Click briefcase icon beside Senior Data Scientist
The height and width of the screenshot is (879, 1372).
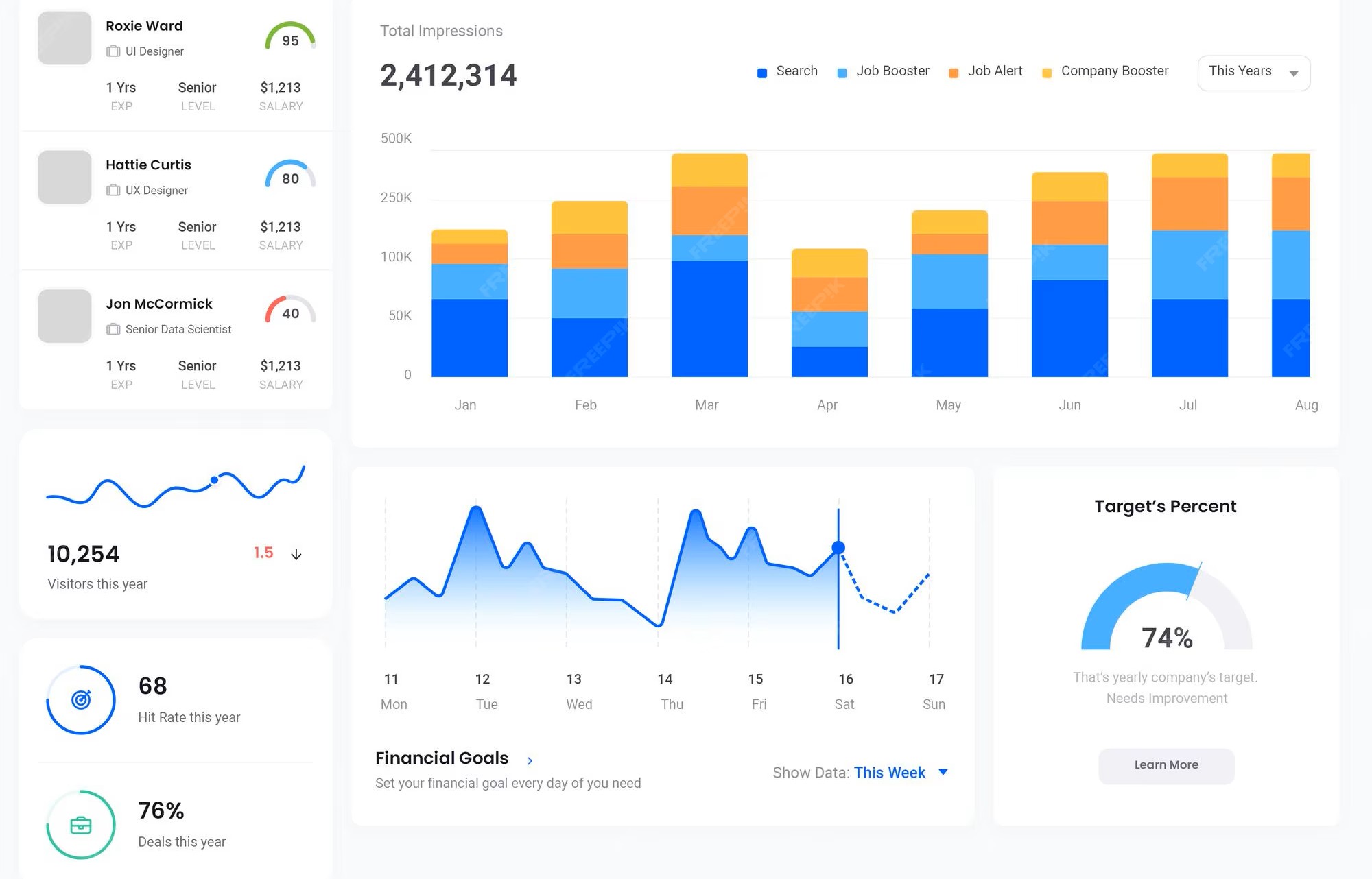[113, 330]
